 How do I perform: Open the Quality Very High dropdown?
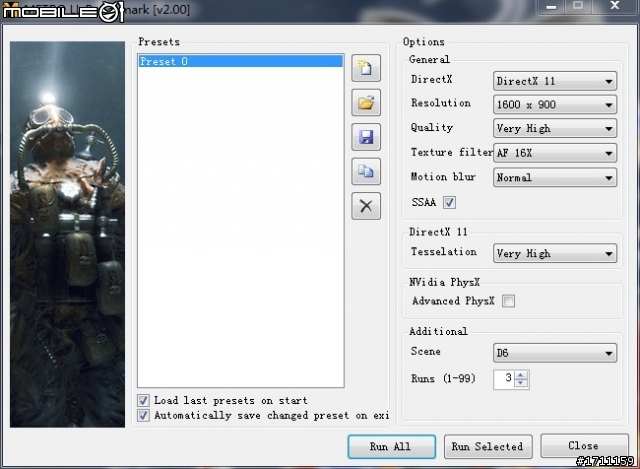pos(555,129)
